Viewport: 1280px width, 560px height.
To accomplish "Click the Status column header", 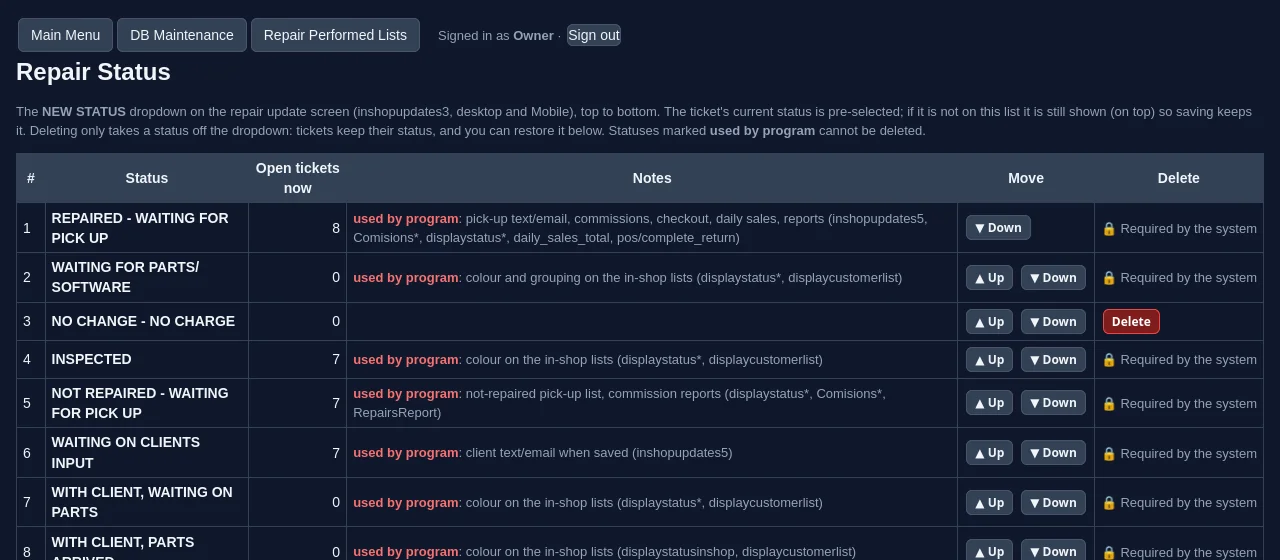I will click(x=147, y=178).
